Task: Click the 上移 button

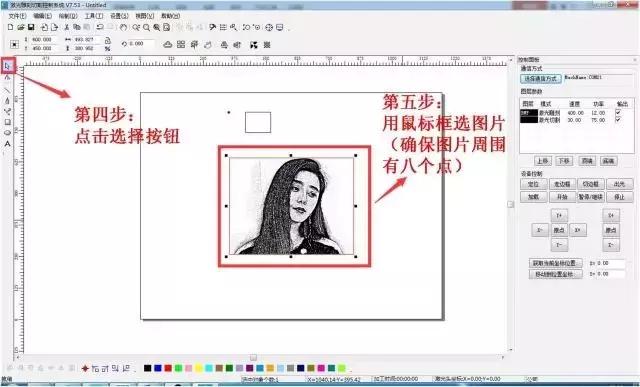Action: coord(542,161)
